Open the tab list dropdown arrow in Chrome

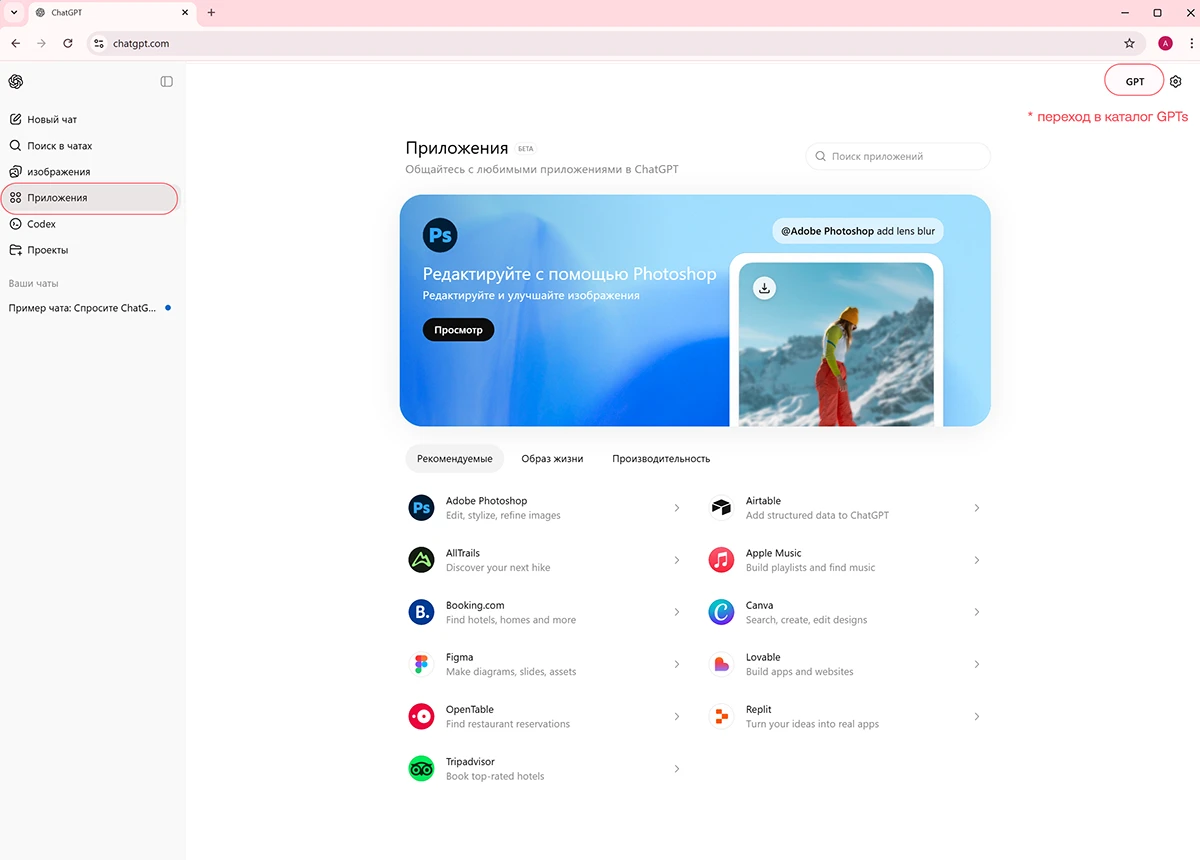pos(14,13)
